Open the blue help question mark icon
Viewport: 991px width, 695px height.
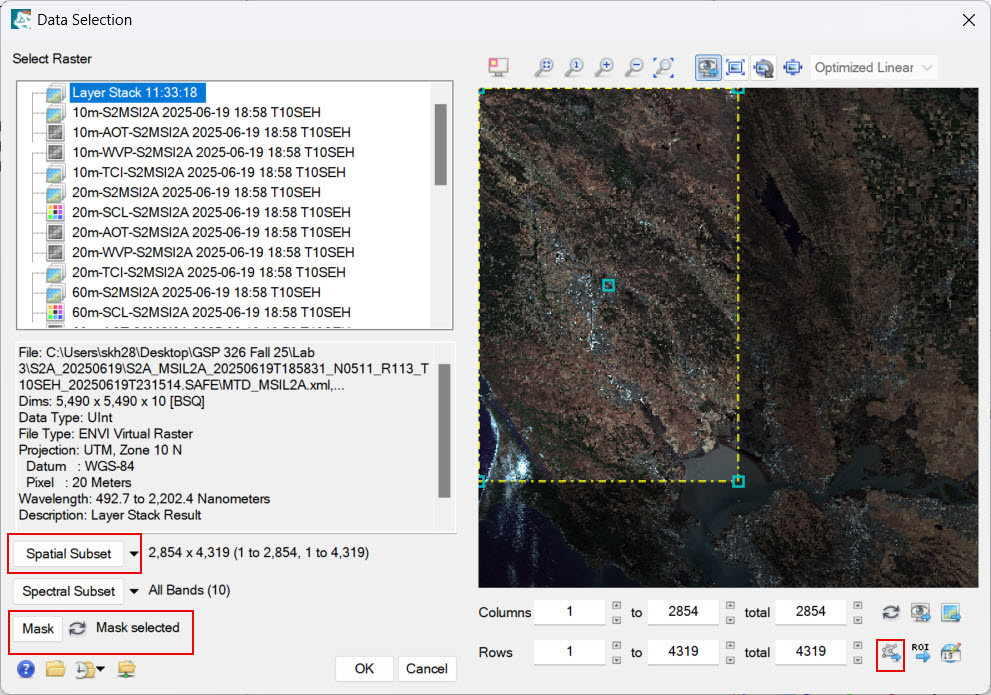(x=26, y=669)
